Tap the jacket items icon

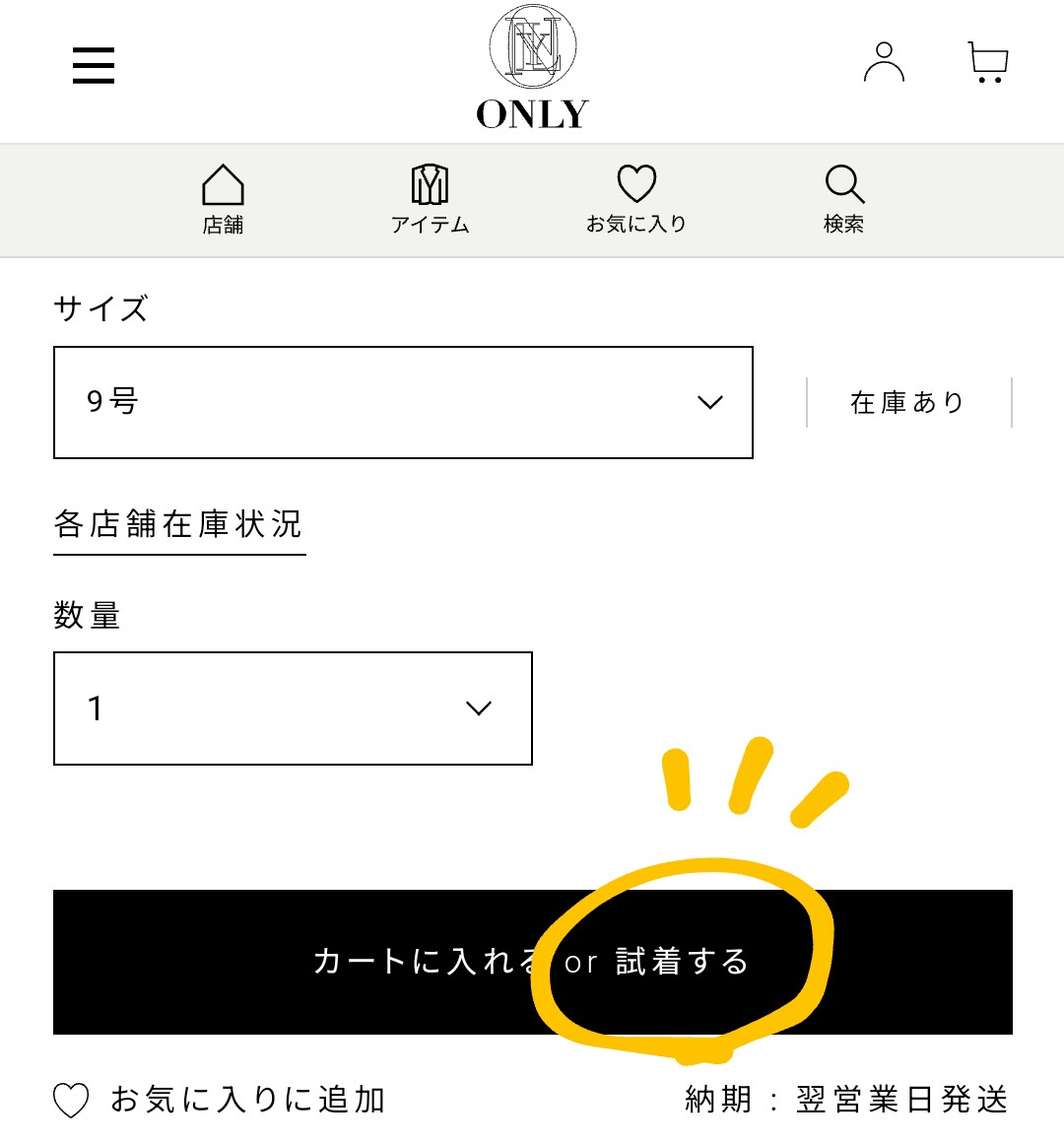430,184
